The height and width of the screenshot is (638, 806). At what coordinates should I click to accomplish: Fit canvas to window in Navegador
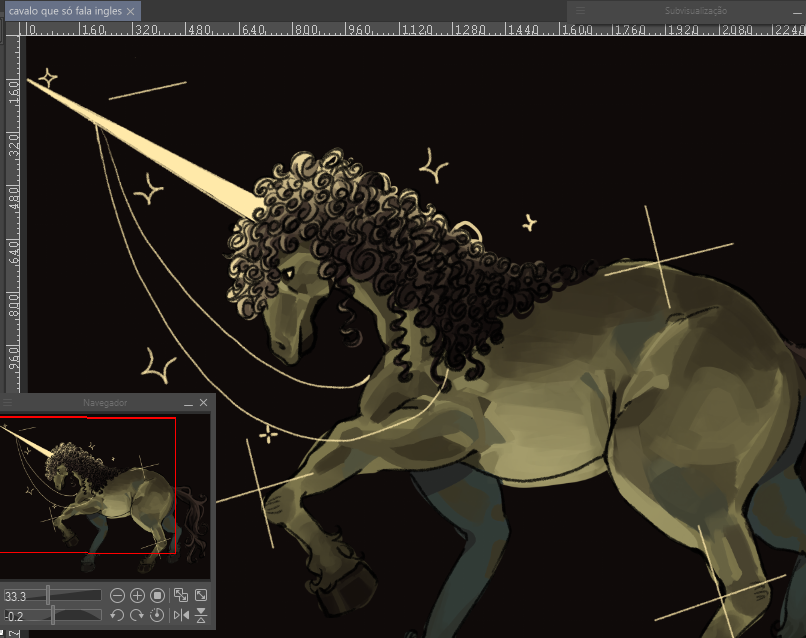point(181,595)
